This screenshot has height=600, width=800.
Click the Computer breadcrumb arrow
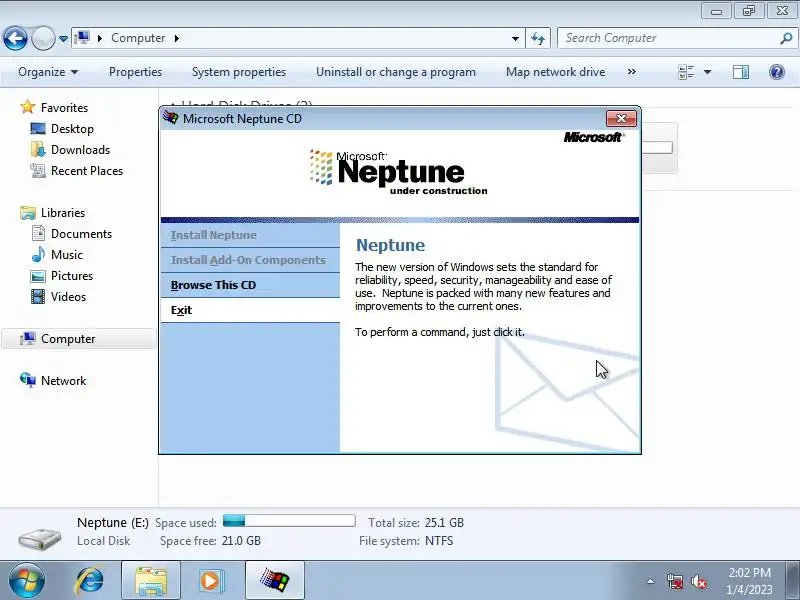(177, 38)
